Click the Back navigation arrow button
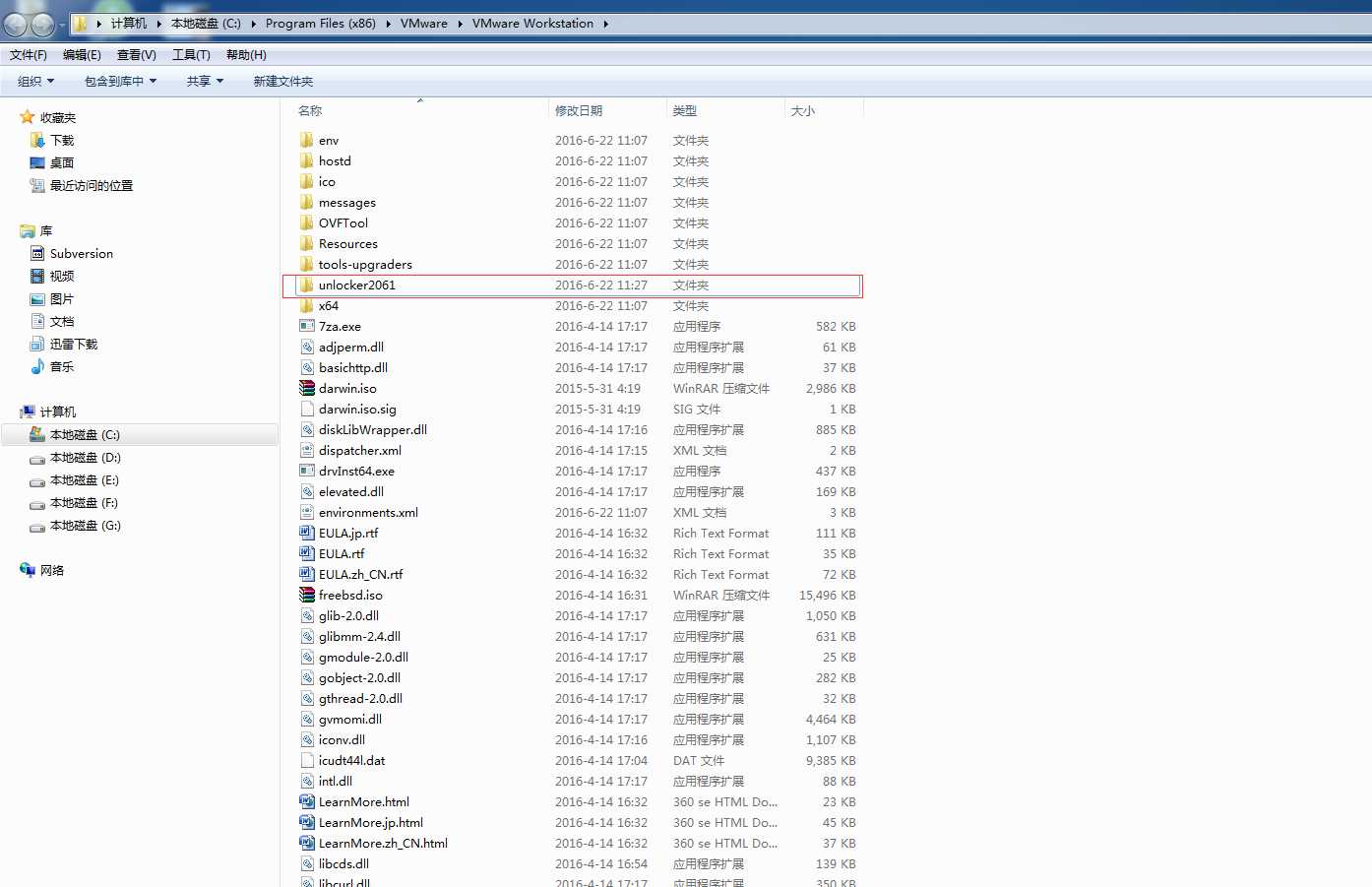Viewport: 1372px width, 887px height. [x=15, y=24]
